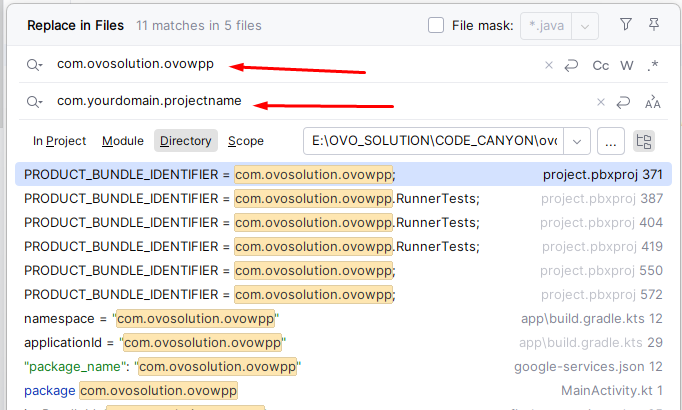Screen dimensions: 682x410
Task: Open replace history magnifier dropdown
Action: (x=35, y=102)
